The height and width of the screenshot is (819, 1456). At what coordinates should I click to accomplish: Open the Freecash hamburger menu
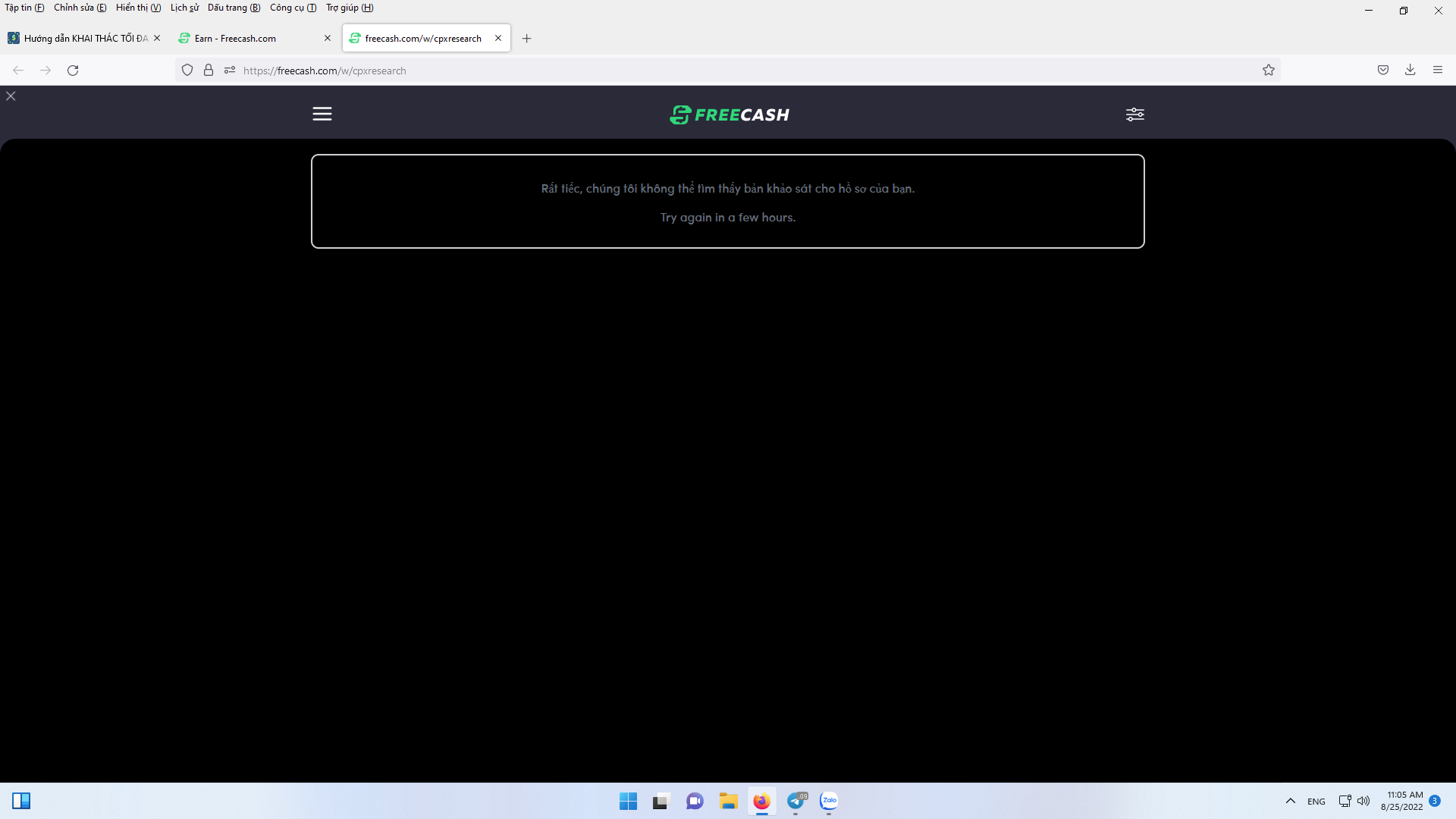pos(322,114)
